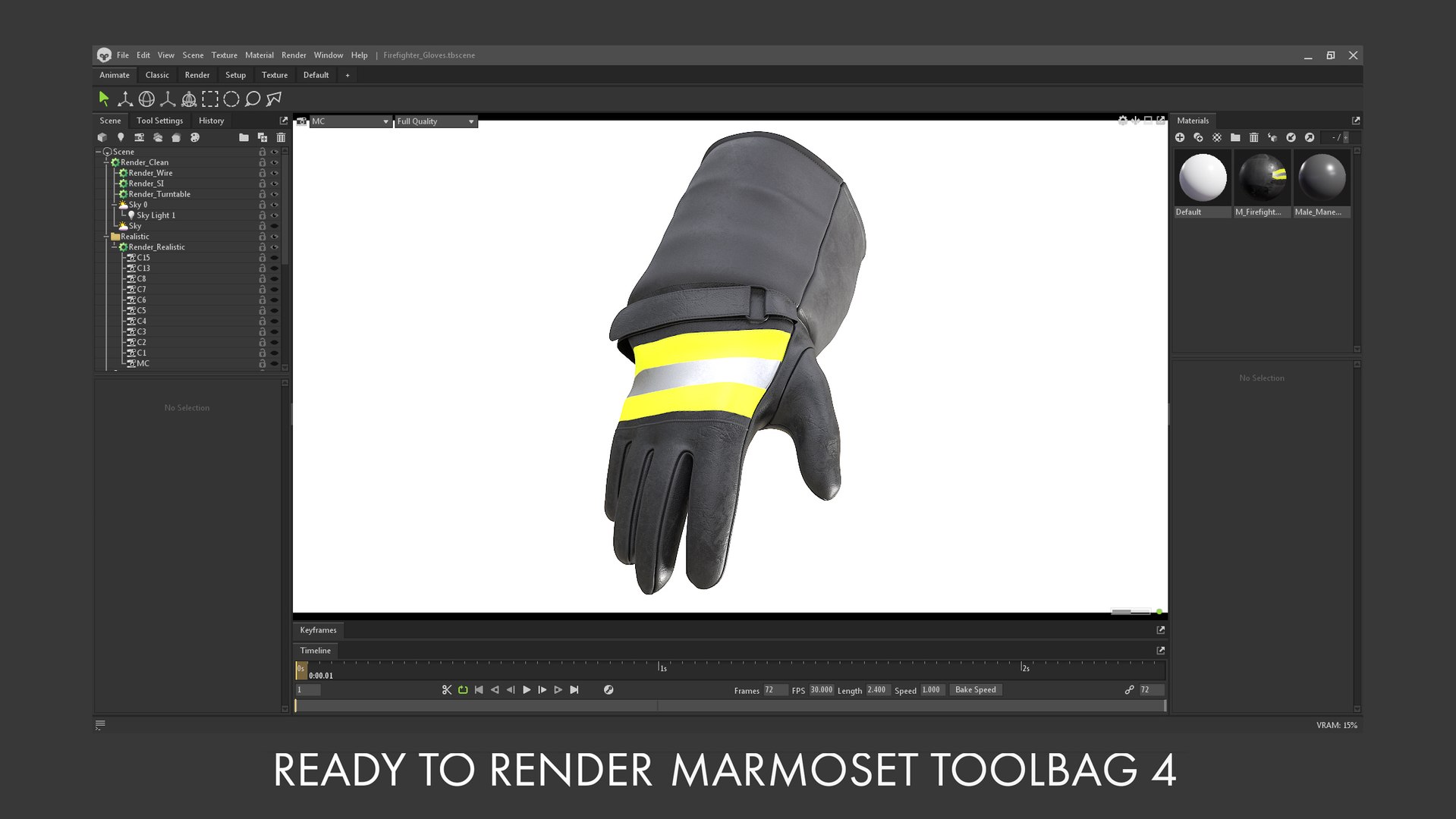The image size is (1456, 819).
Task: Split the timeline with scissors icon
Action: point(446,689)
